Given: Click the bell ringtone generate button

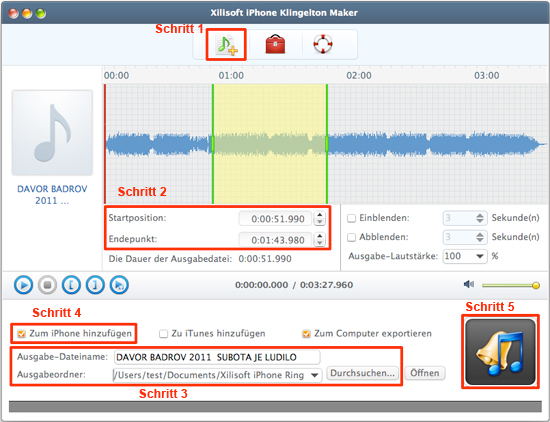Looking at the screenshot, I should (x=500, y=352).
